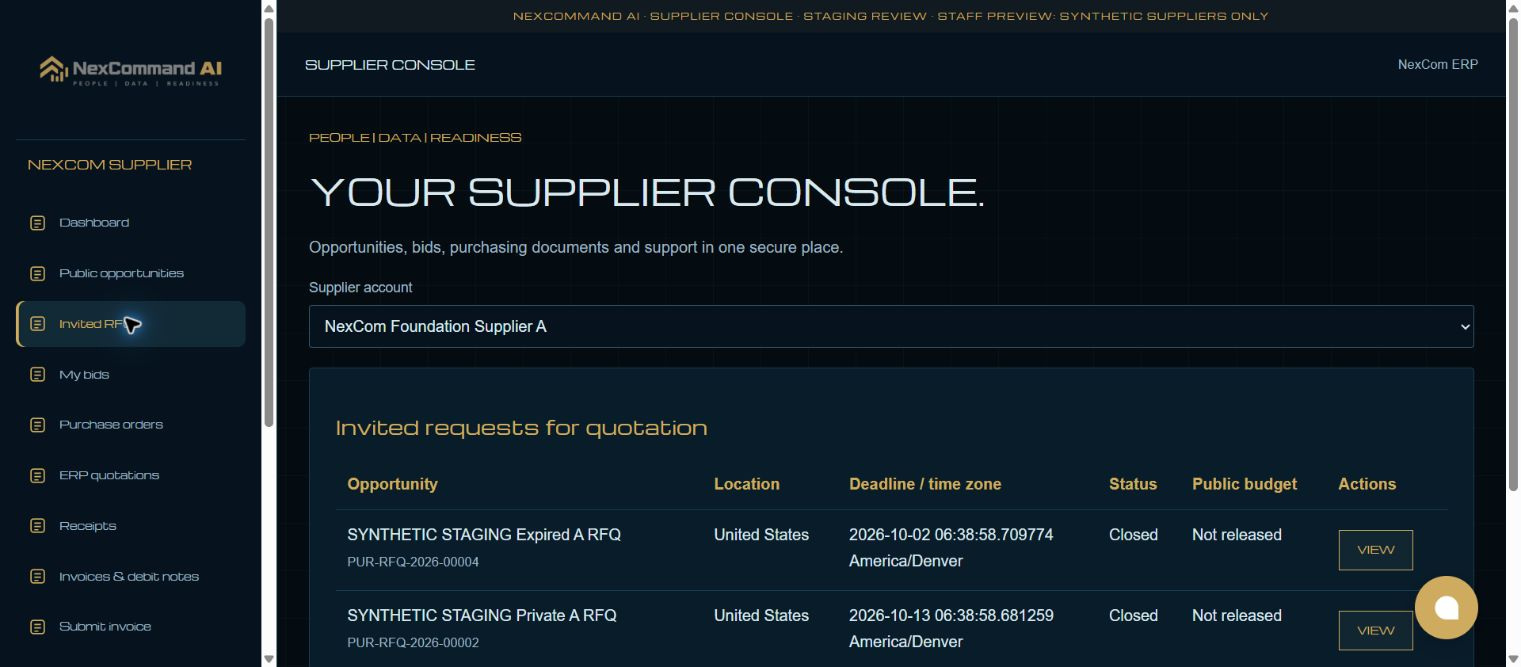Click the Public opportunities sidebar icon
The height and width of the screenshot is (667, 1521).
[x=38, y=273]
